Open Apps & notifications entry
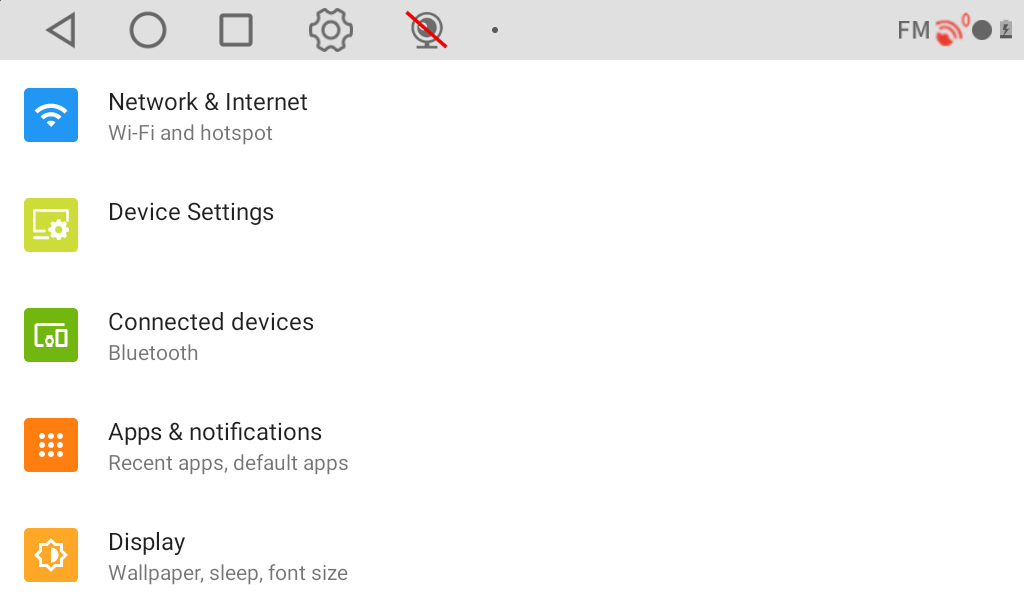This screenshot has height=600, width=1024. pyautogui.click(x=512, y=445)
